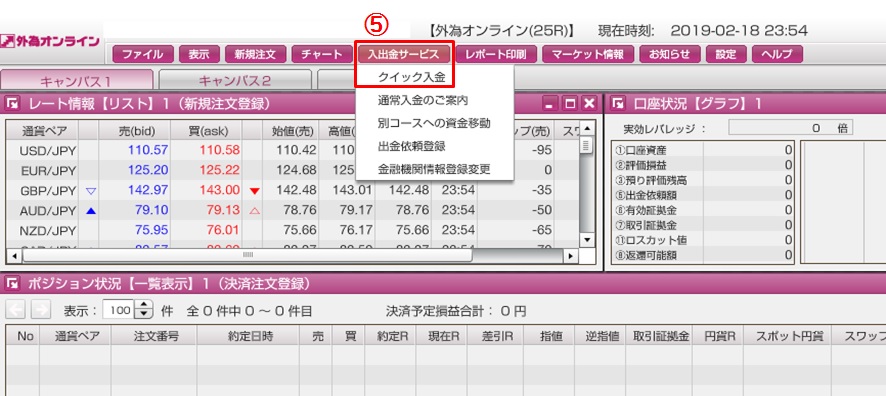Close the レート情報 panel

589,103
